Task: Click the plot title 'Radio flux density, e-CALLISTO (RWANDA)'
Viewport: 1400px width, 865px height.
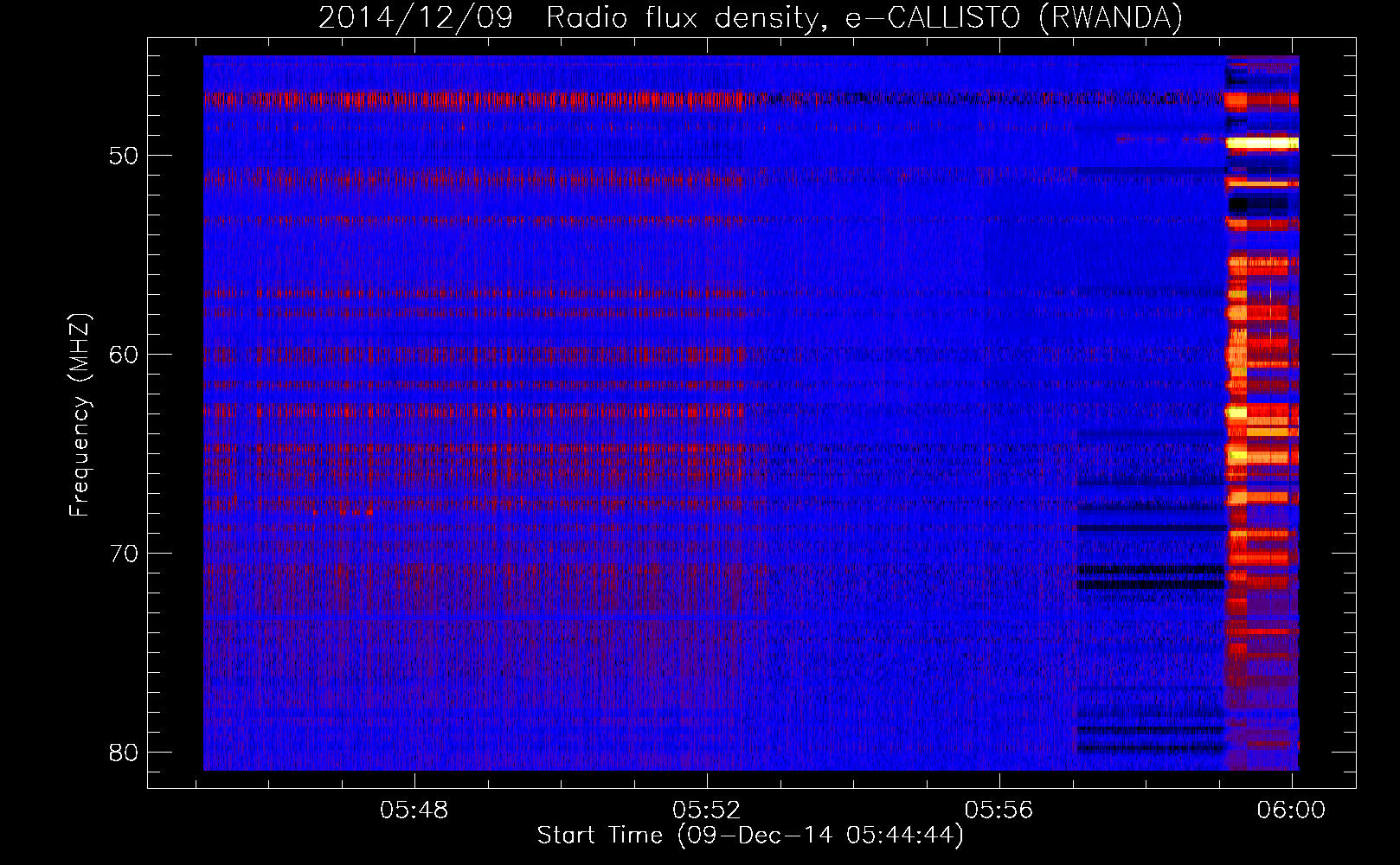Action: (x=864, y=17)
